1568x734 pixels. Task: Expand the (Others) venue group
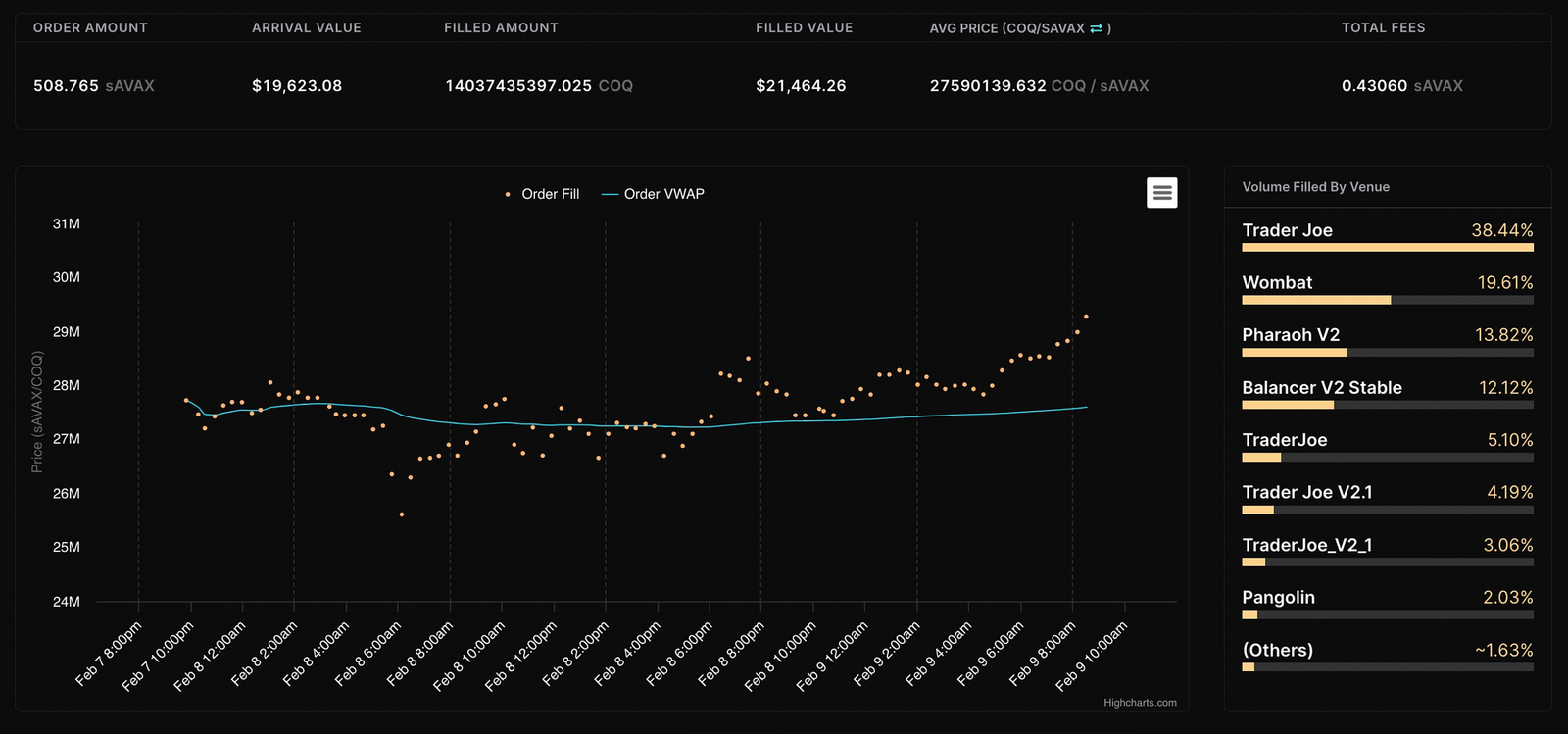click(1388, 656)
